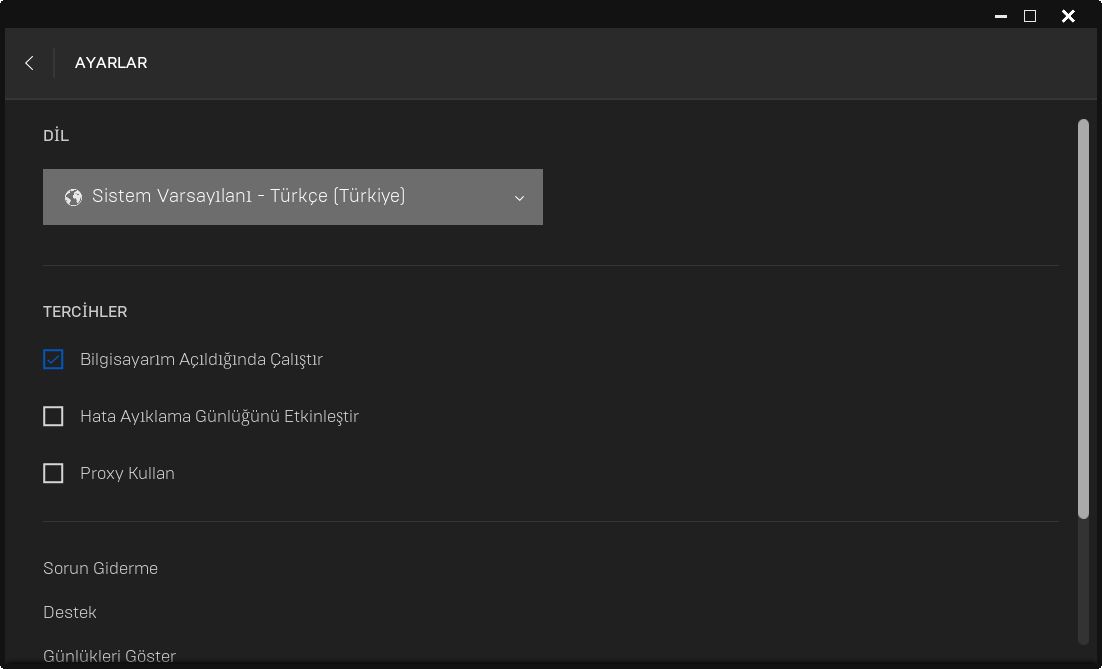This screenshot has height=669, width=1102.
Task: Click the Proxy Kullan label text
Action: pyautogui.click(x=127, y=473)
